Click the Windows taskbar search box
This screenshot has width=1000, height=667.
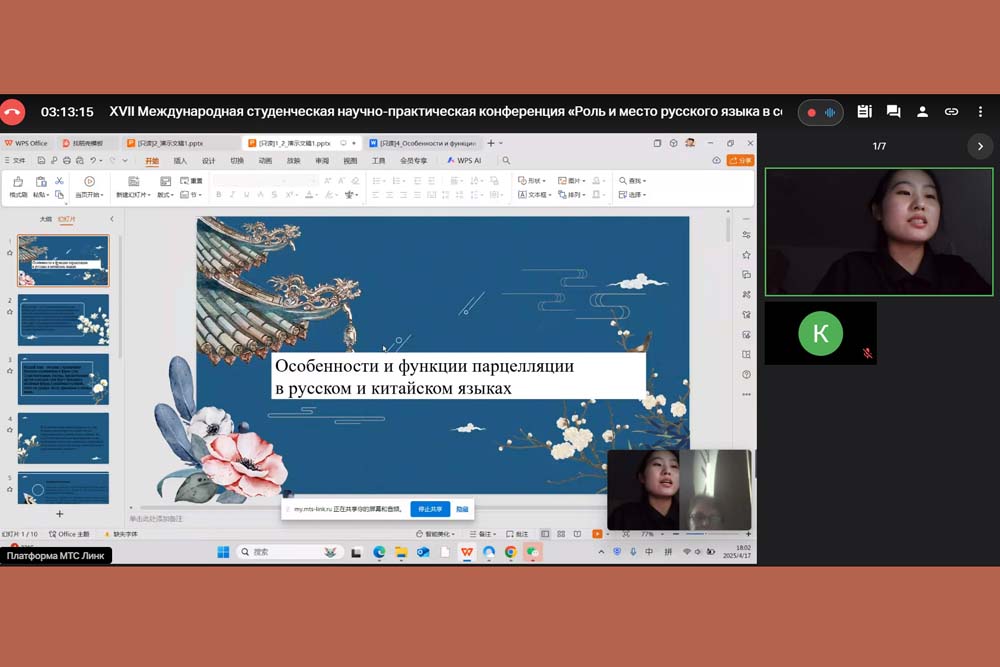(290, 552)
